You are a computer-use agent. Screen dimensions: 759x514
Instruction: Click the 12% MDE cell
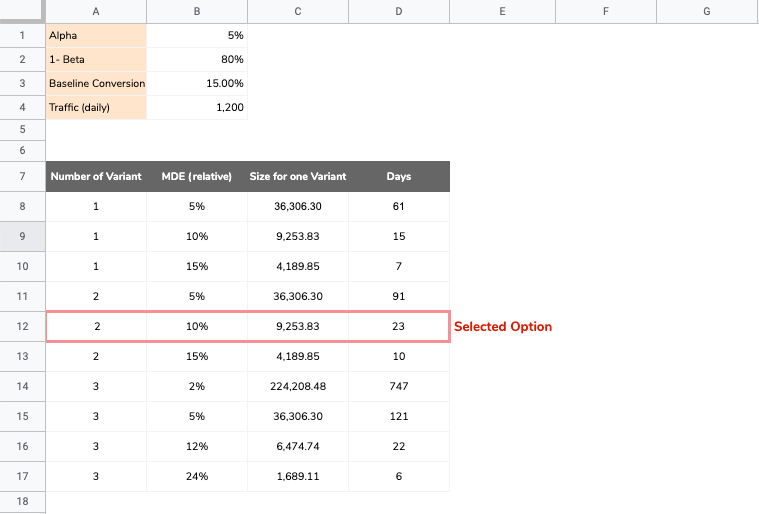[197, 447]
